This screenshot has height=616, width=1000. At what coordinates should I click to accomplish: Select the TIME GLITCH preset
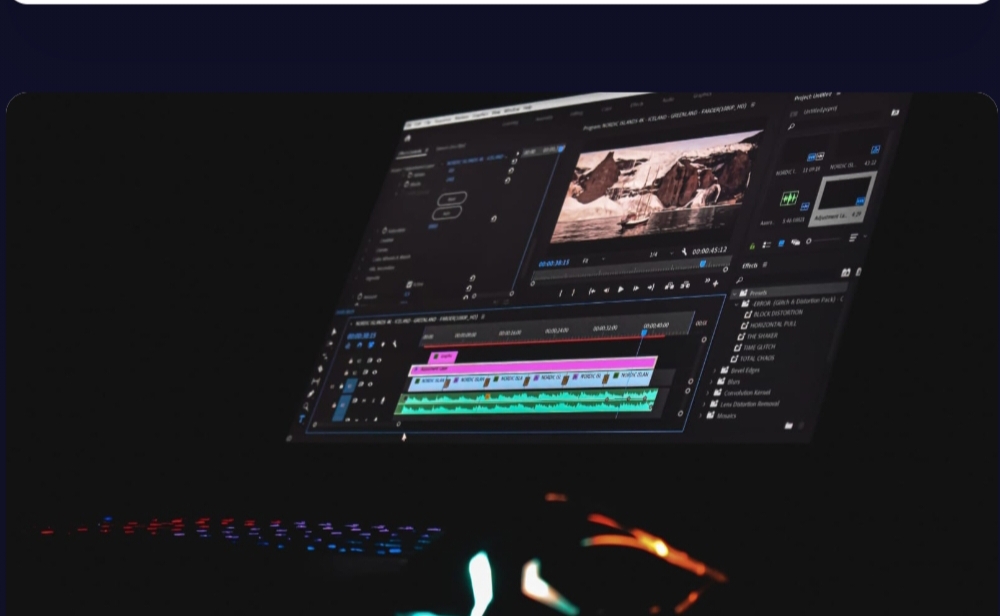[x=759, y=348]
